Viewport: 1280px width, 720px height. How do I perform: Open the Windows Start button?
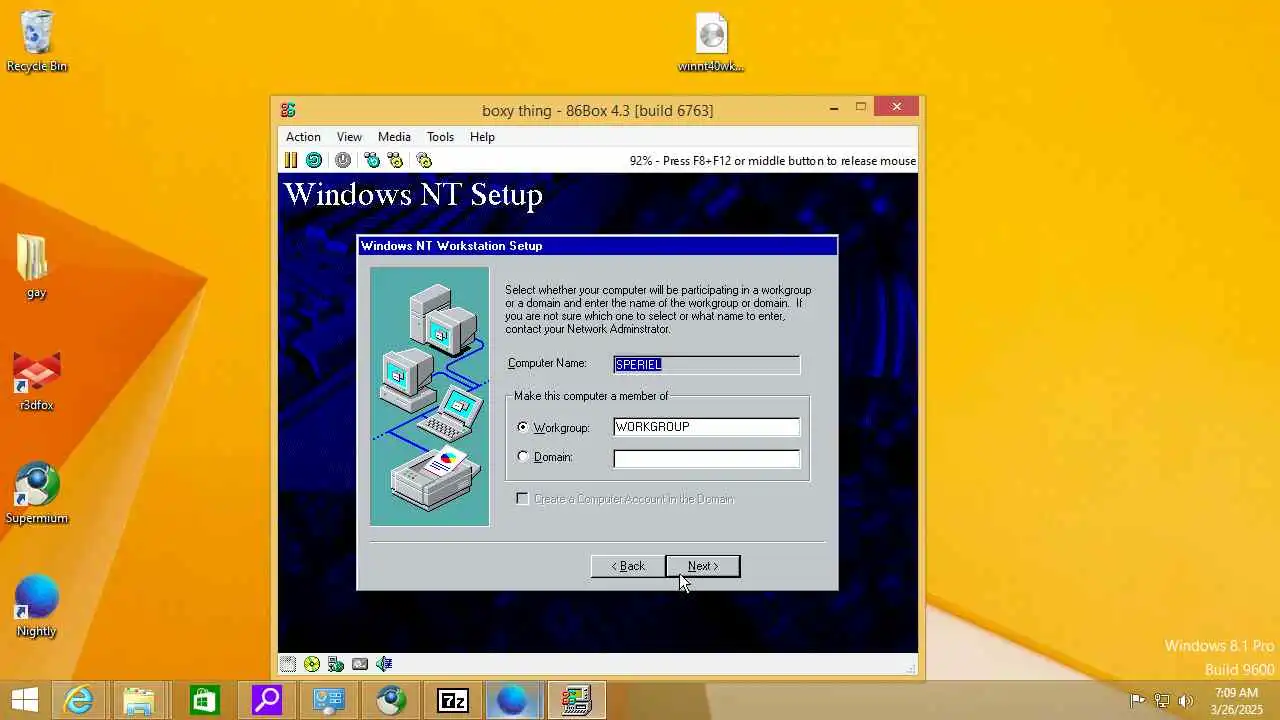pos(24,700)
